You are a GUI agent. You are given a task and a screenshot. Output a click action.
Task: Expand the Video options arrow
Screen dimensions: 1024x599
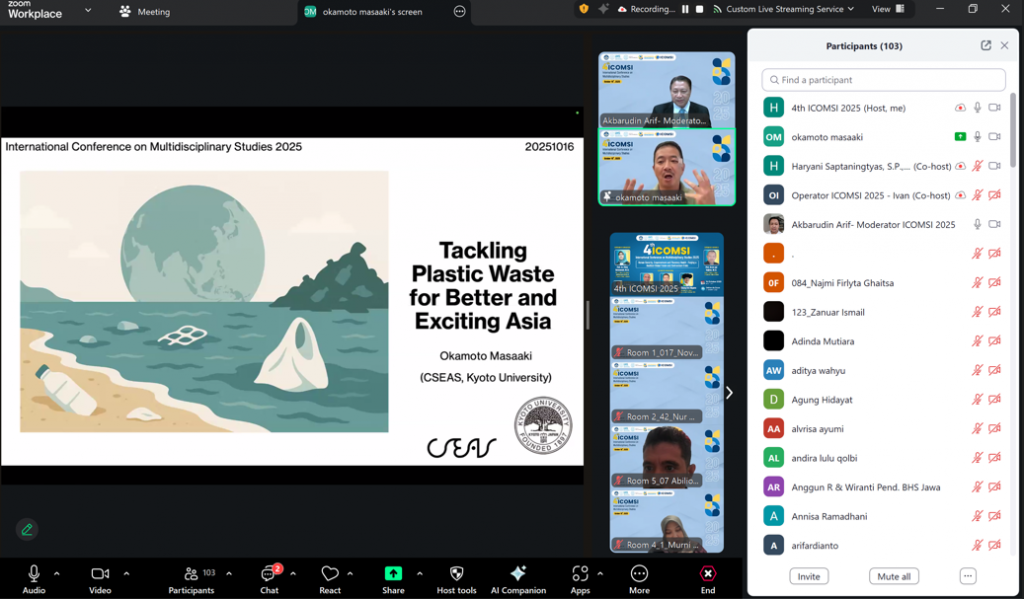(x=126, y=574)
